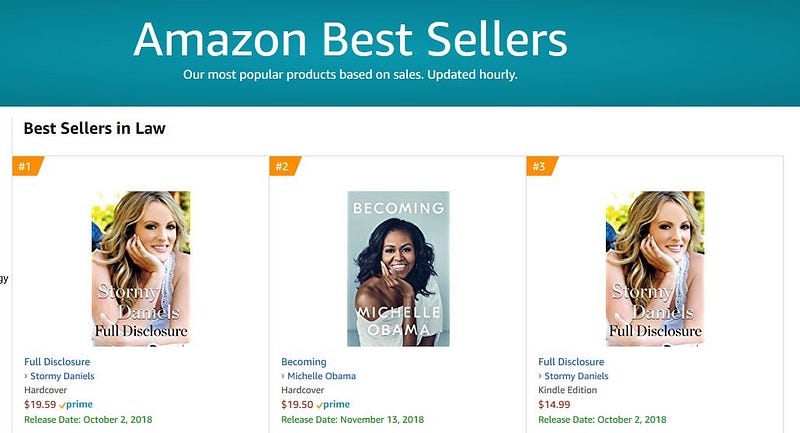This screenshot has width=800, height=433.
Task: Click the #1 orange rank badge
Action: [x=26, y=166]
